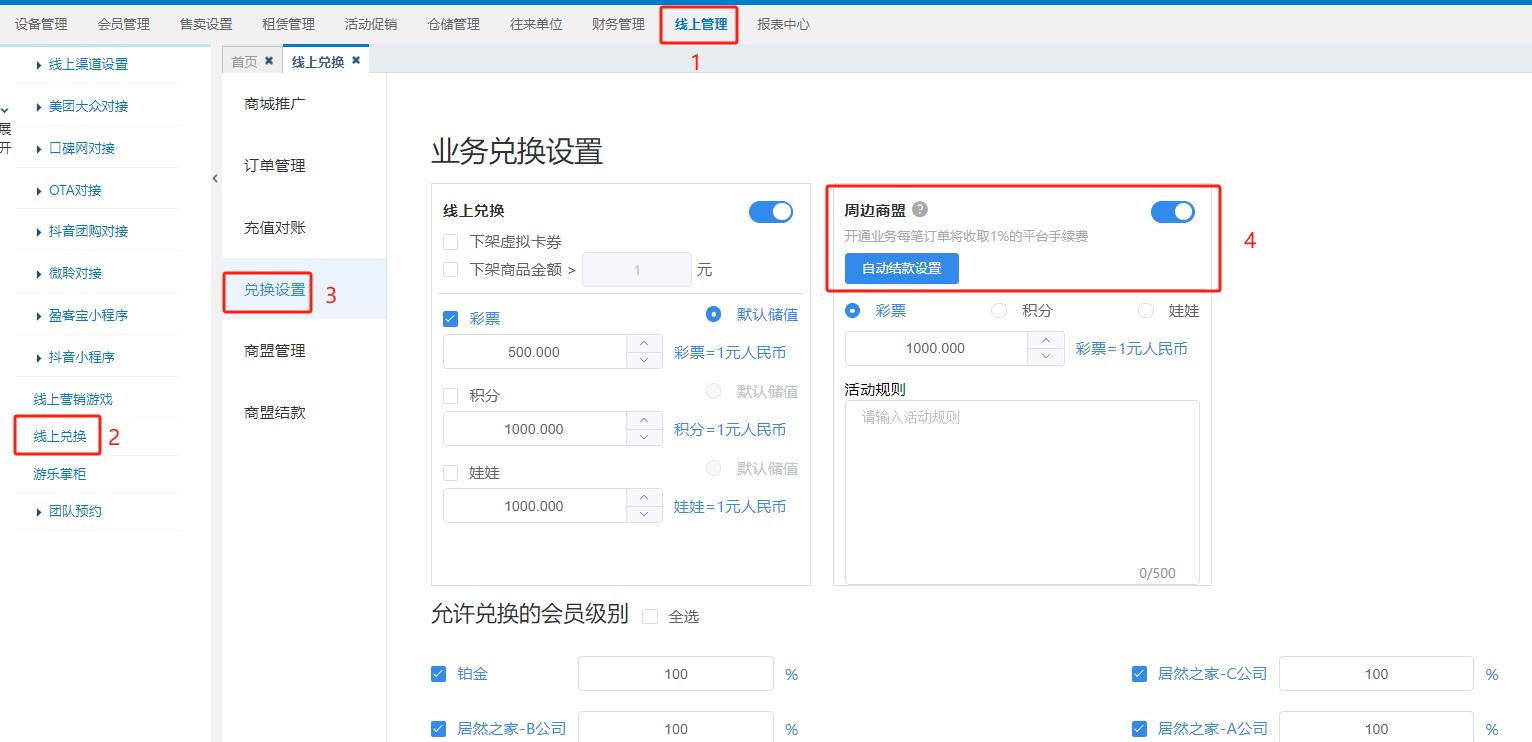The height and width of the screenshot is (742, 1532).
Task: Decrease the 彩票 500.000 value with down arrow
Action: pyautogui.click(x=644, y=360)
